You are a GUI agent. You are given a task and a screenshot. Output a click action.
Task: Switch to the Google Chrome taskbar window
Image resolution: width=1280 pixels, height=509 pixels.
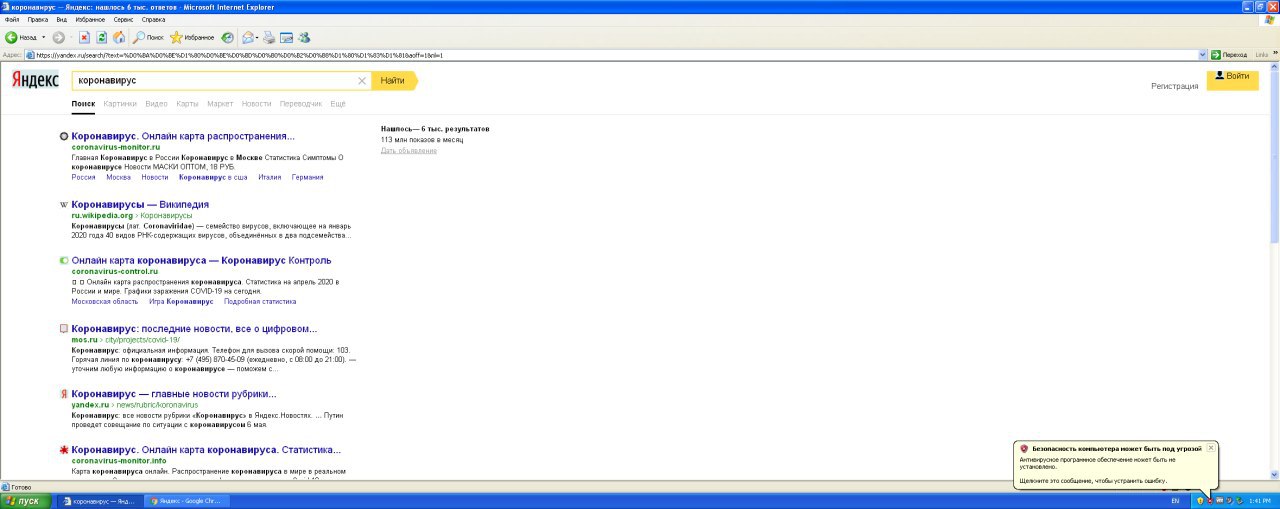[x=187, y=501]
